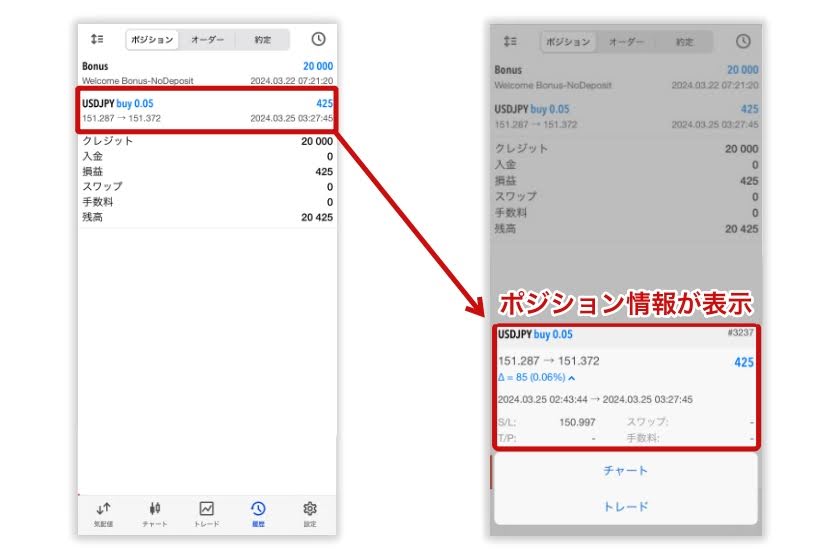Click the sort arrows icon on the undimmed history screen
This screenshot has width=840, height=560.
[97, 39]
